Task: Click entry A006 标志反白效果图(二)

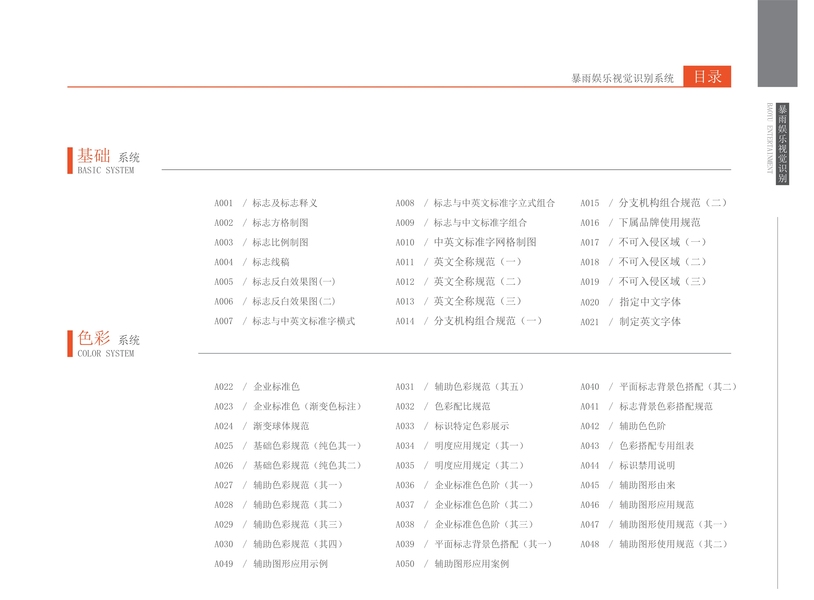Action: click(275, 302)
